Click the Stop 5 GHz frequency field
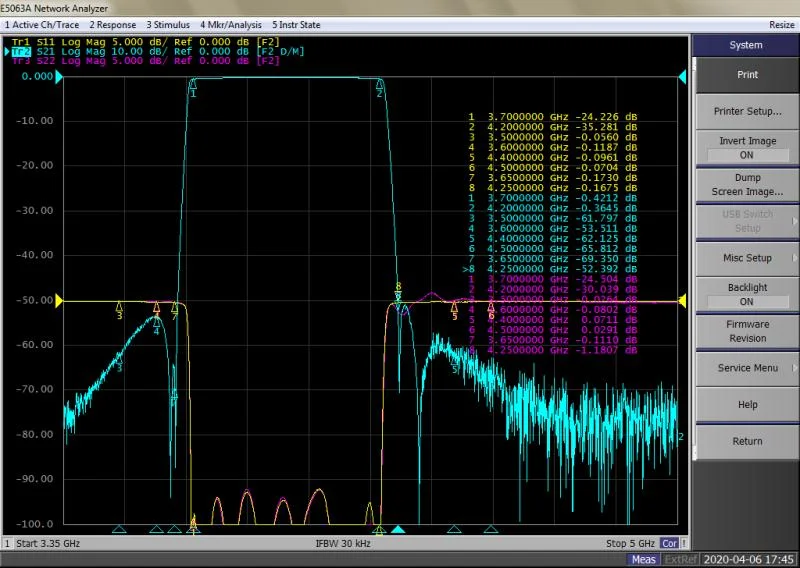 pyautogui.click(x=630, y=543)
